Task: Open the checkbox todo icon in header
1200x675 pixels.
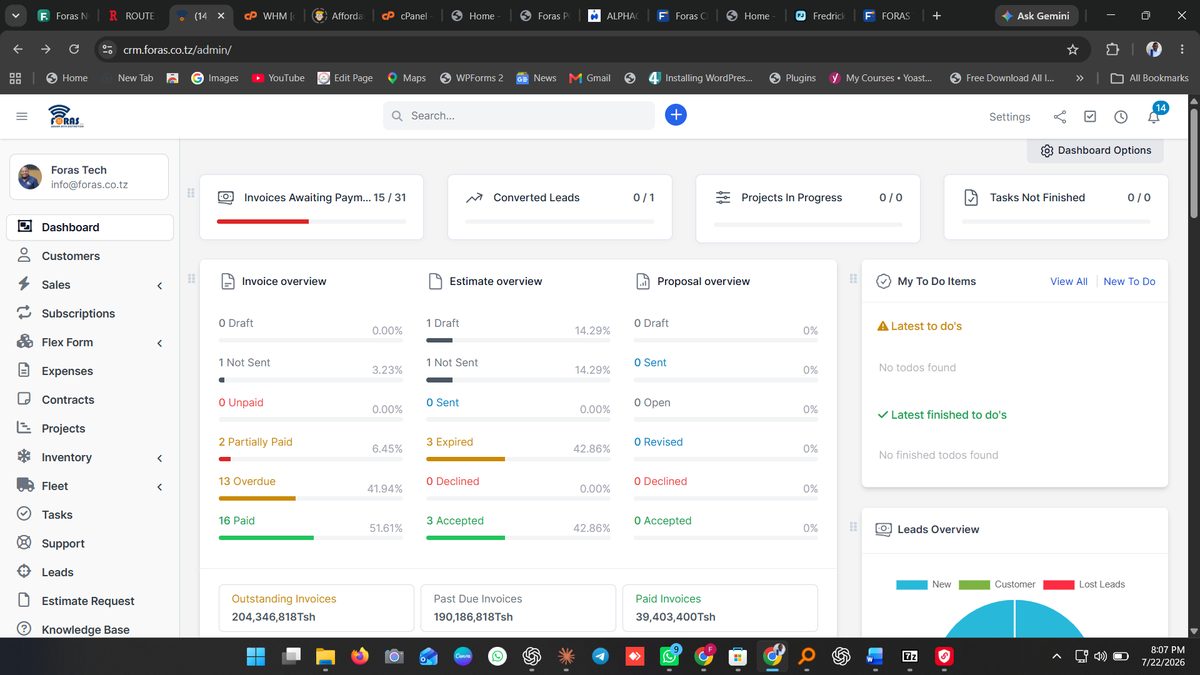Action: [1090, 117]
